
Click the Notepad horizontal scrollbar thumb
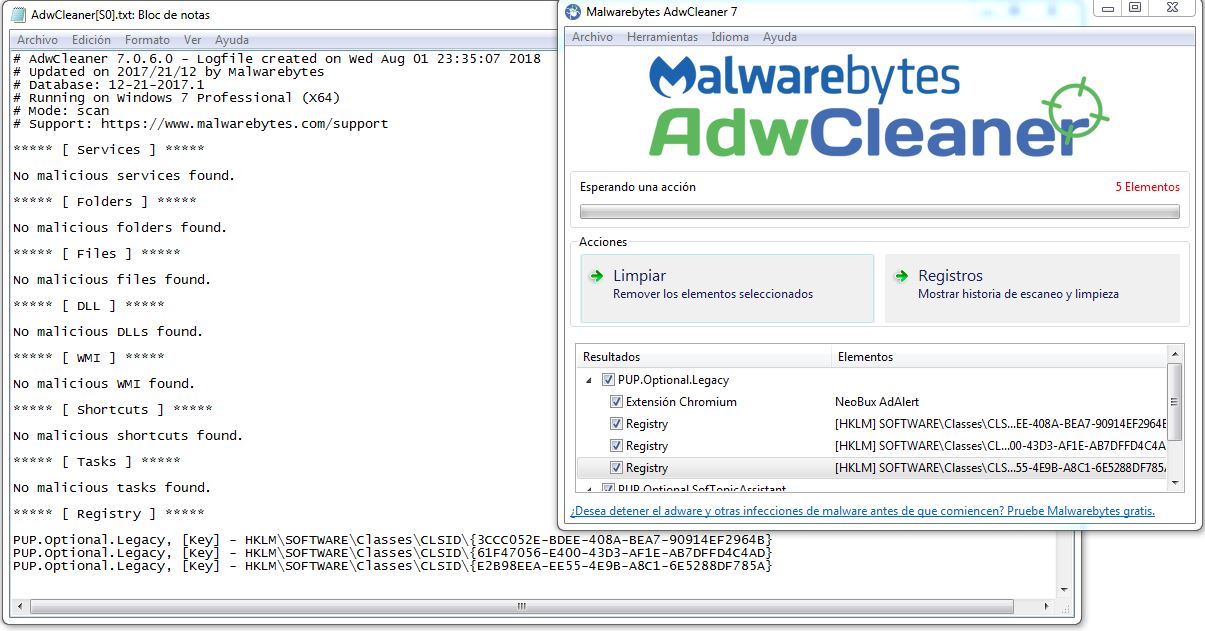point(523,606)
